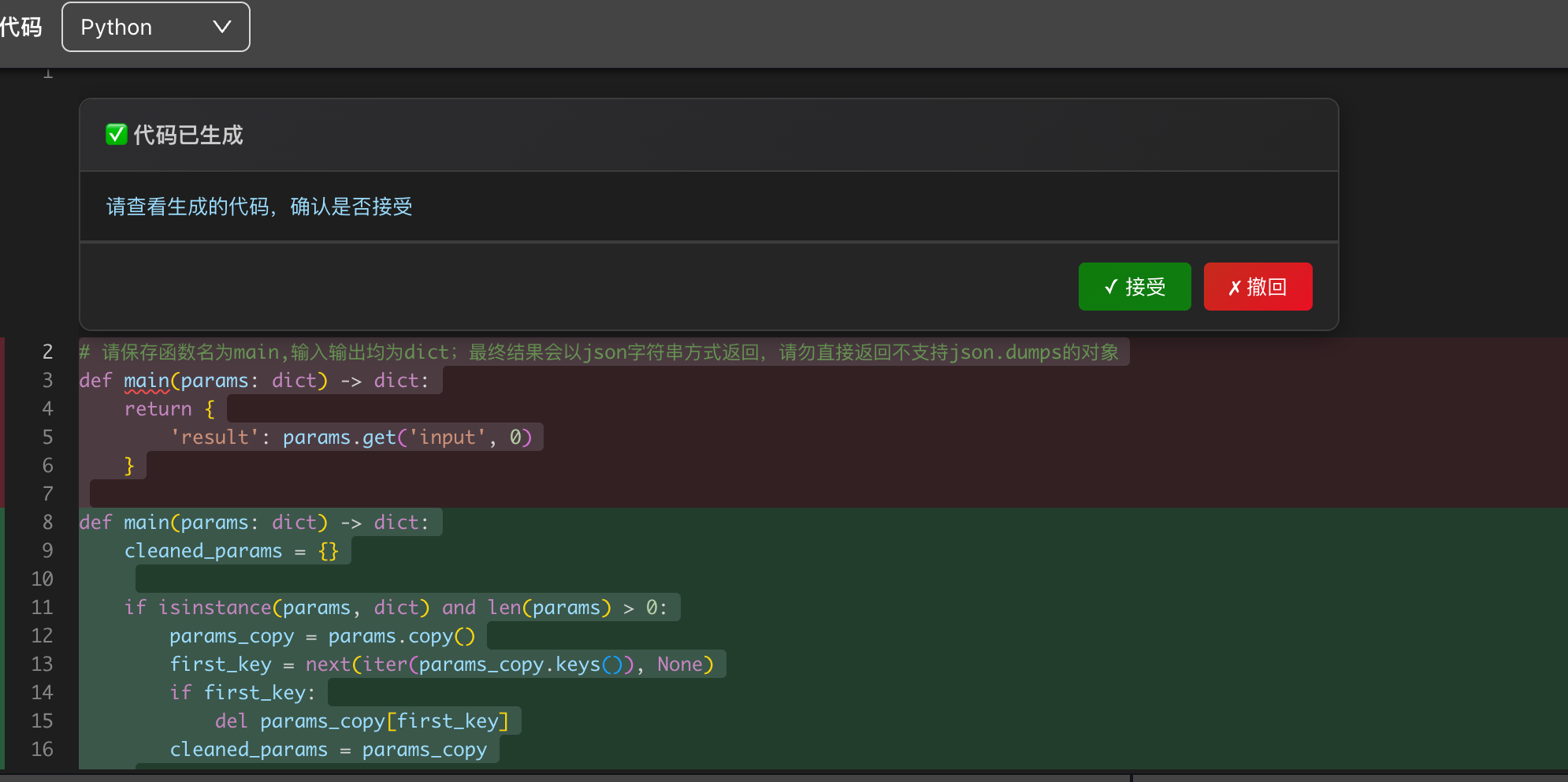Click the first_key = next(iter(...)) line
Image resolution: width=1568 pixels, height=782 pixels.
click(x=441, y=665)
